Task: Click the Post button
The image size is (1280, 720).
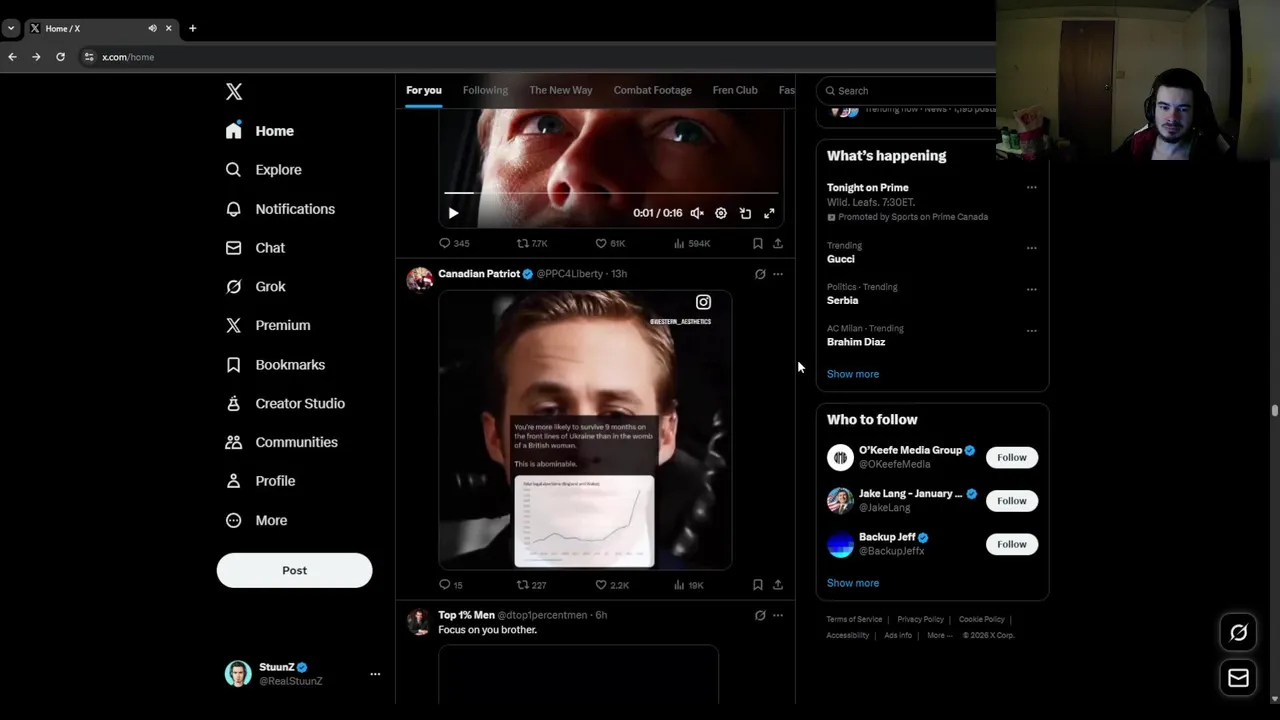Action: (x=294, y=570)
